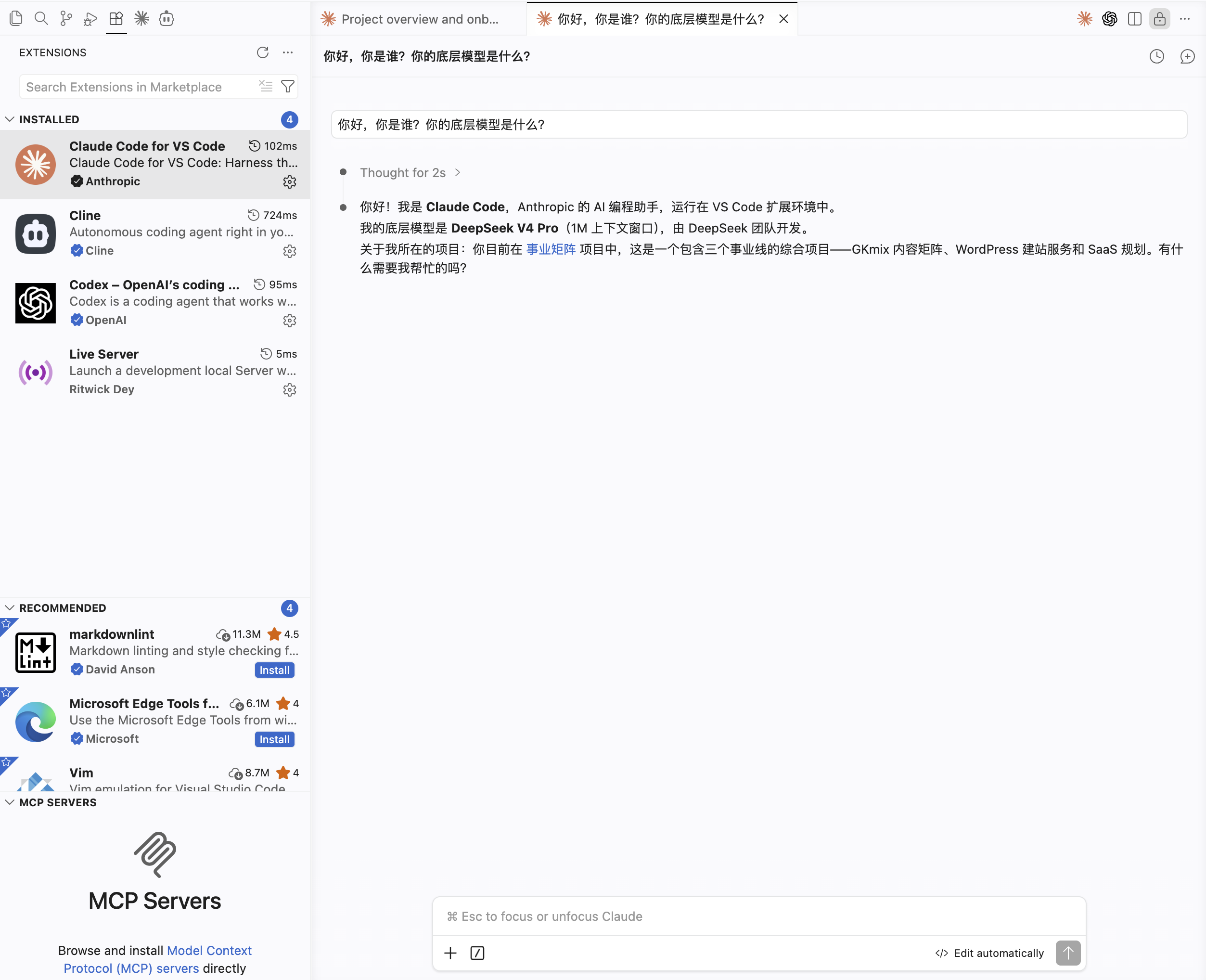Screen dimensions: 1206x980
Task: Select the Cline extension row
Action: click(155, 234)
